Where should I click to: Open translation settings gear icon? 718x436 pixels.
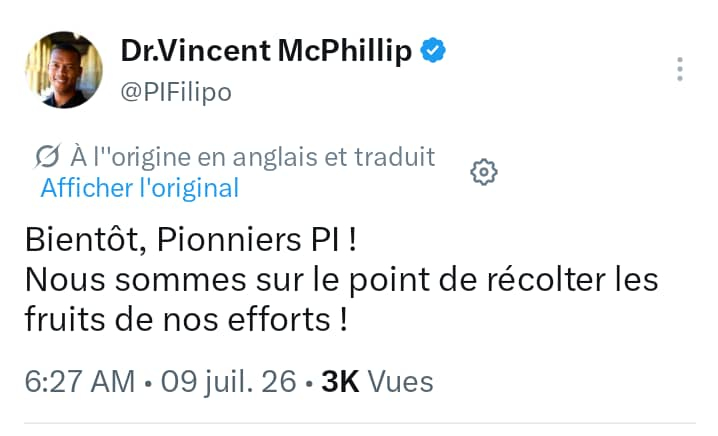pos(484,172)
